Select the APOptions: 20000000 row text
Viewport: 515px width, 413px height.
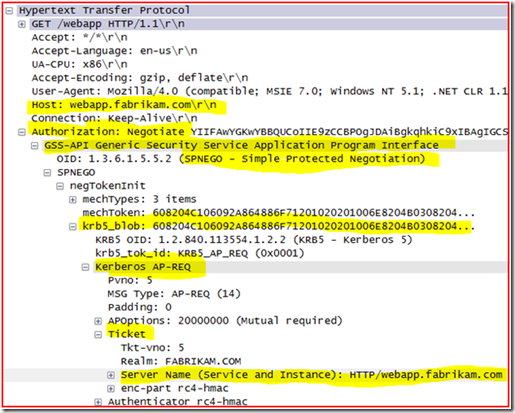[225, 321]
